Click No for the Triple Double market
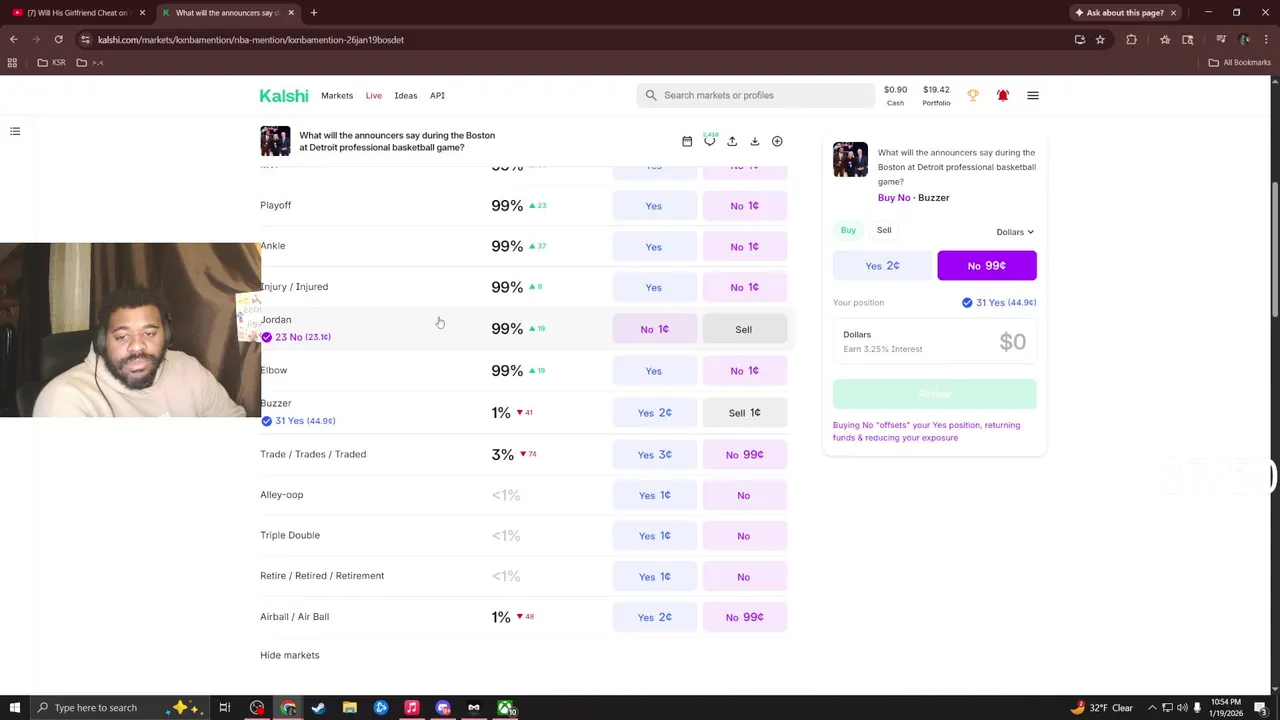This screenshot has width=1280, height=720. click(x=744, y=536)
